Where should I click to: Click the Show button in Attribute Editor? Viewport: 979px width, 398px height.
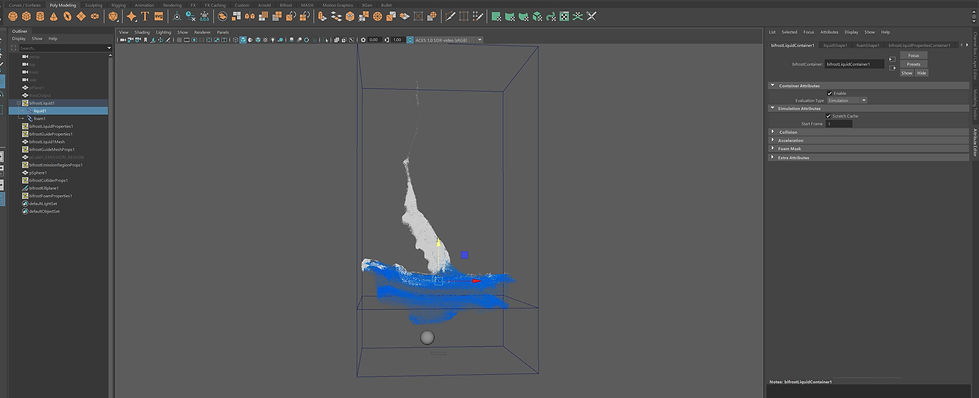tap(907, 73)
